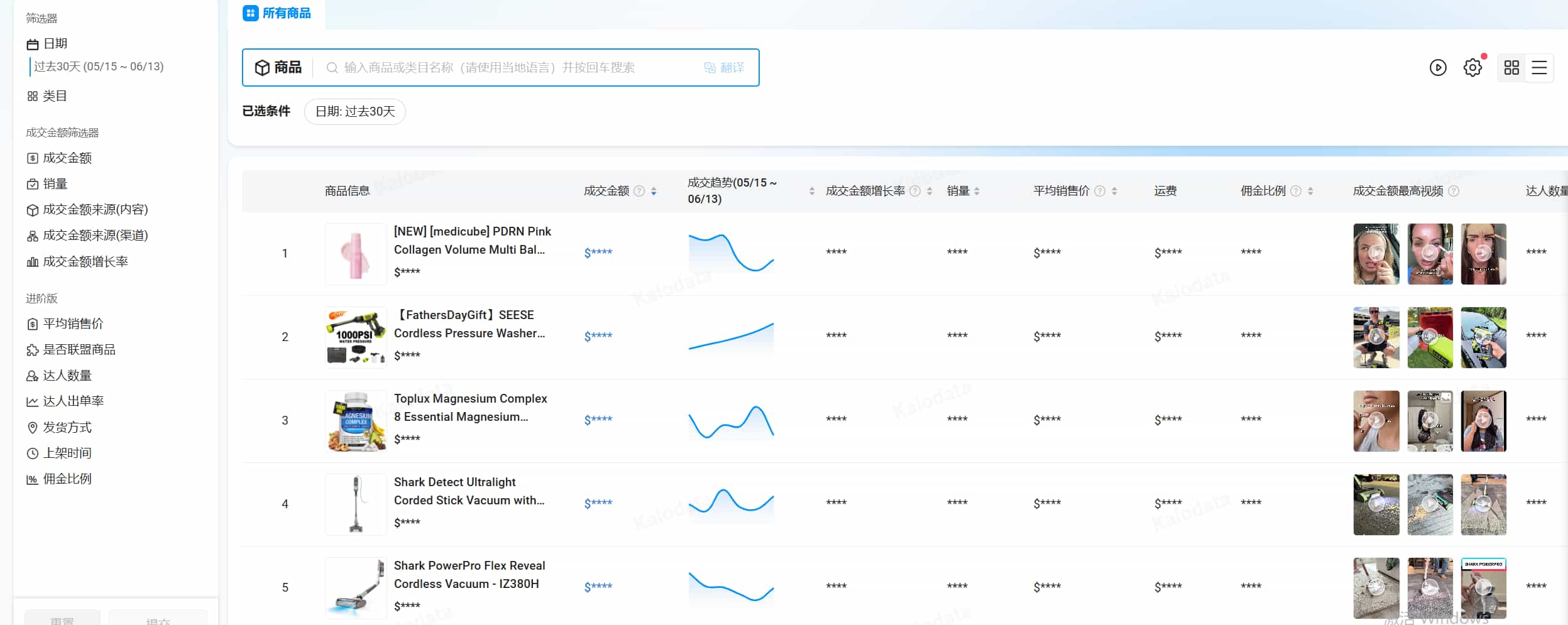The image size is (1568, 625).
Task: Click the 商品 search type selector
Action: point(278,68)
